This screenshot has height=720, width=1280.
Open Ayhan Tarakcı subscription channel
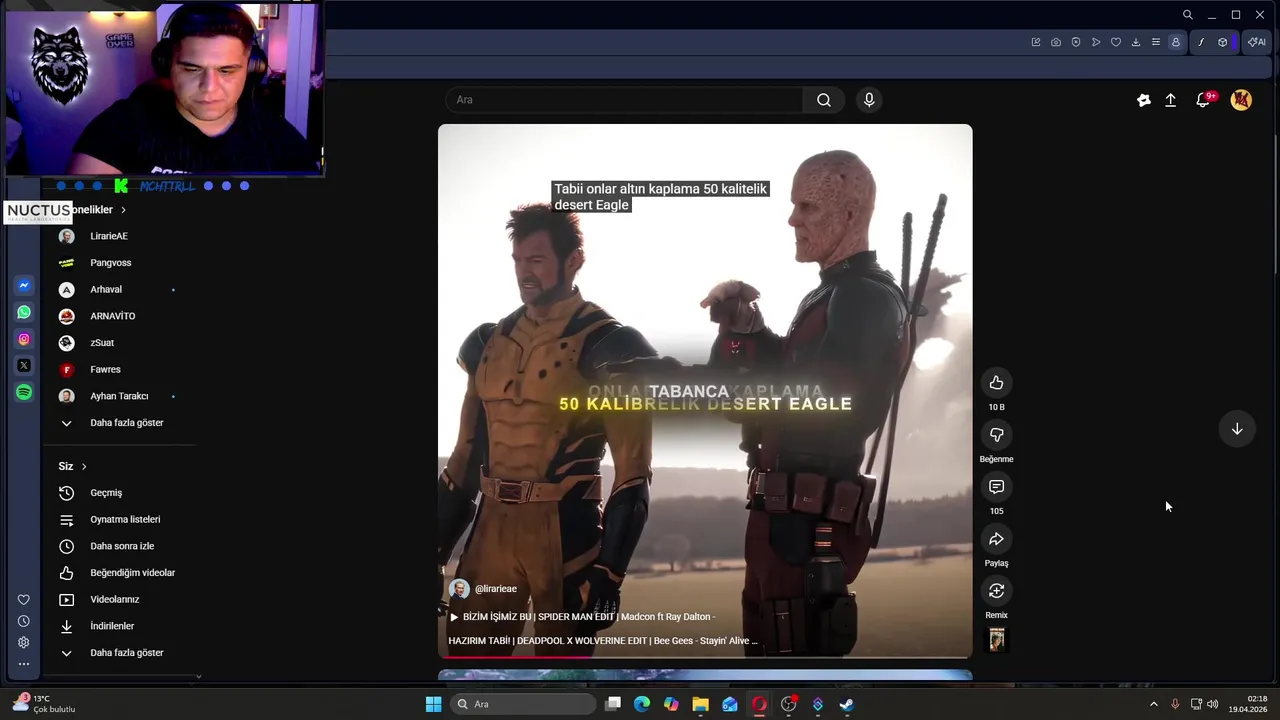tap(118, 396)
